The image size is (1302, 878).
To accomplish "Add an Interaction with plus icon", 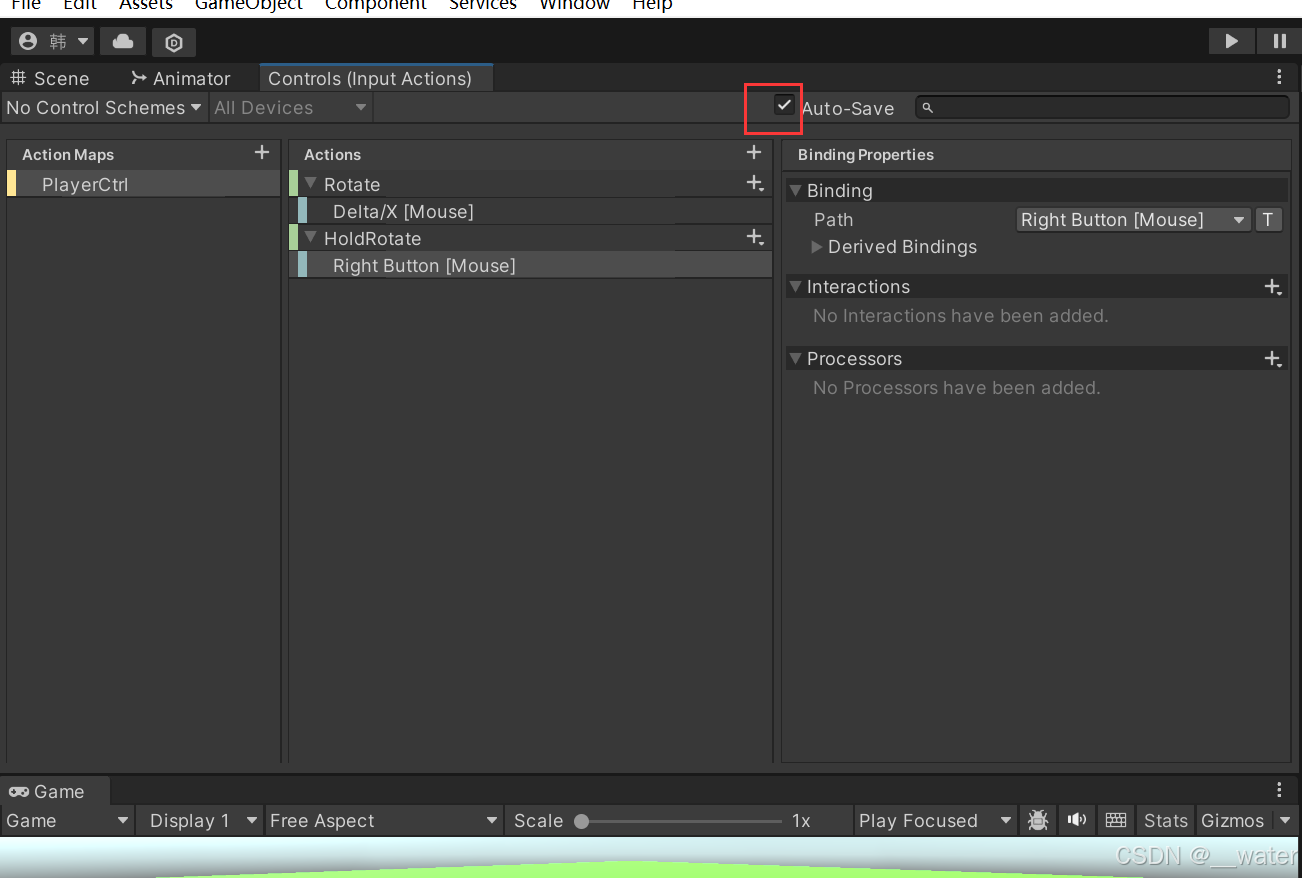I will click(x=1273, y=287).
